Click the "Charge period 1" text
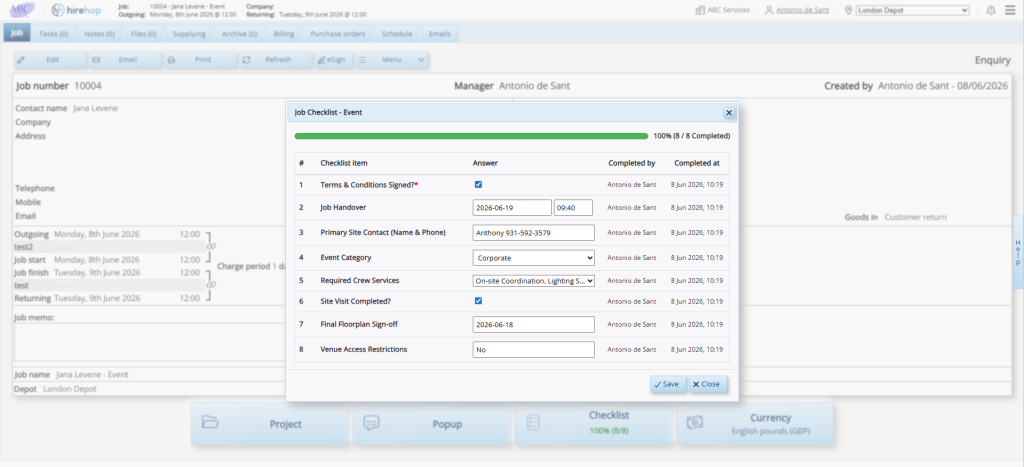Image resolution: width=1024 pixels, height=467 pixels. [x=248, y=266]
